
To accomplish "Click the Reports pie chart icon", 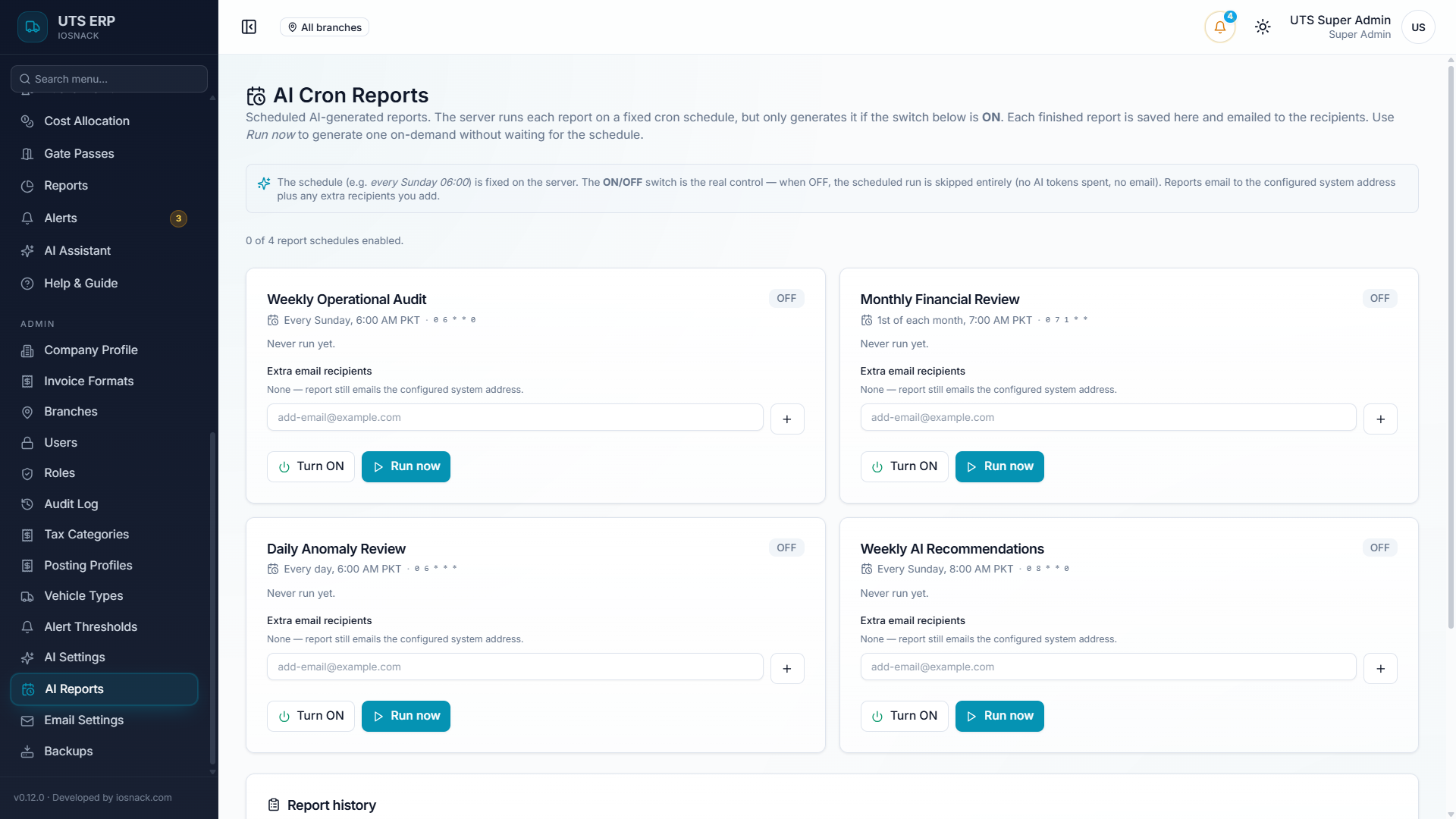I will (27, 186).
